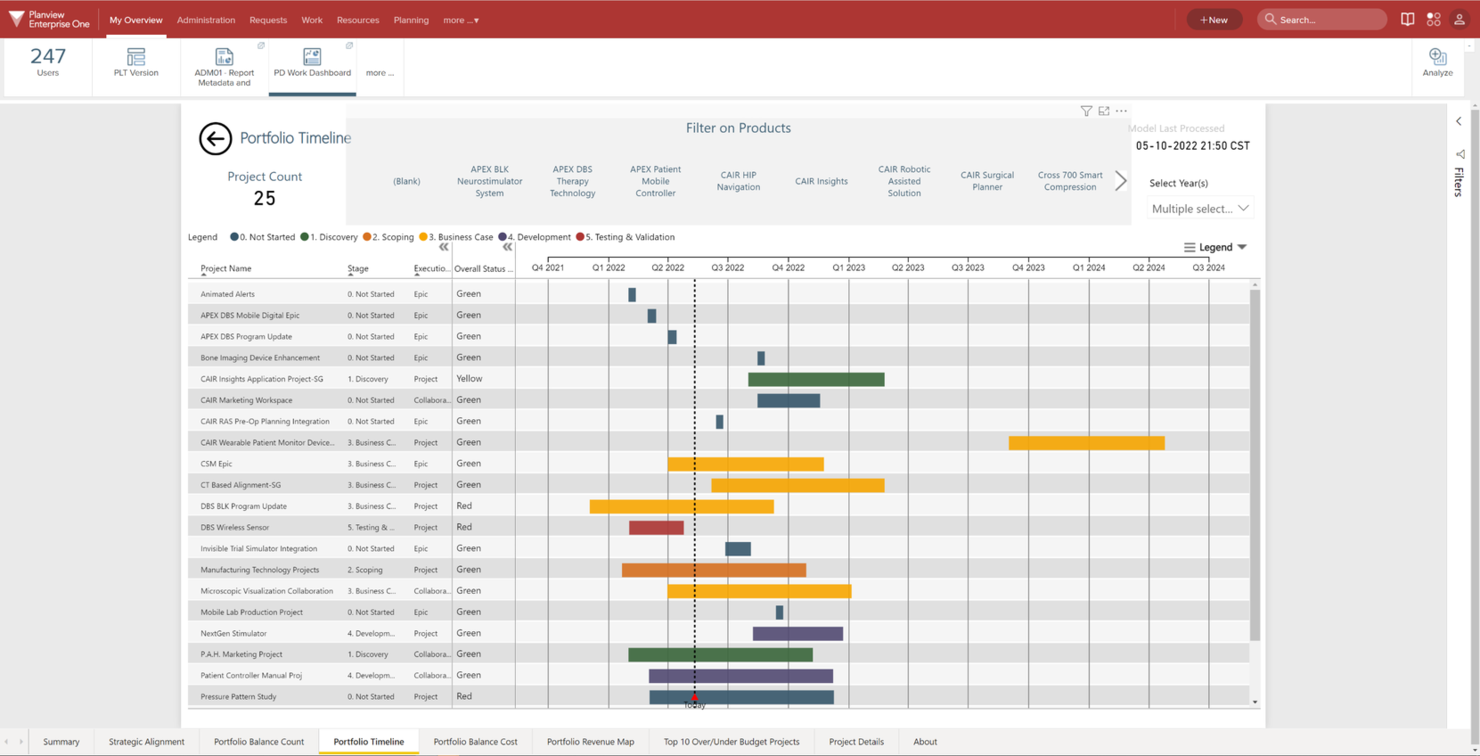Click scroll up arrow of Gantt scrollbar

click(x=1255, y=285)
